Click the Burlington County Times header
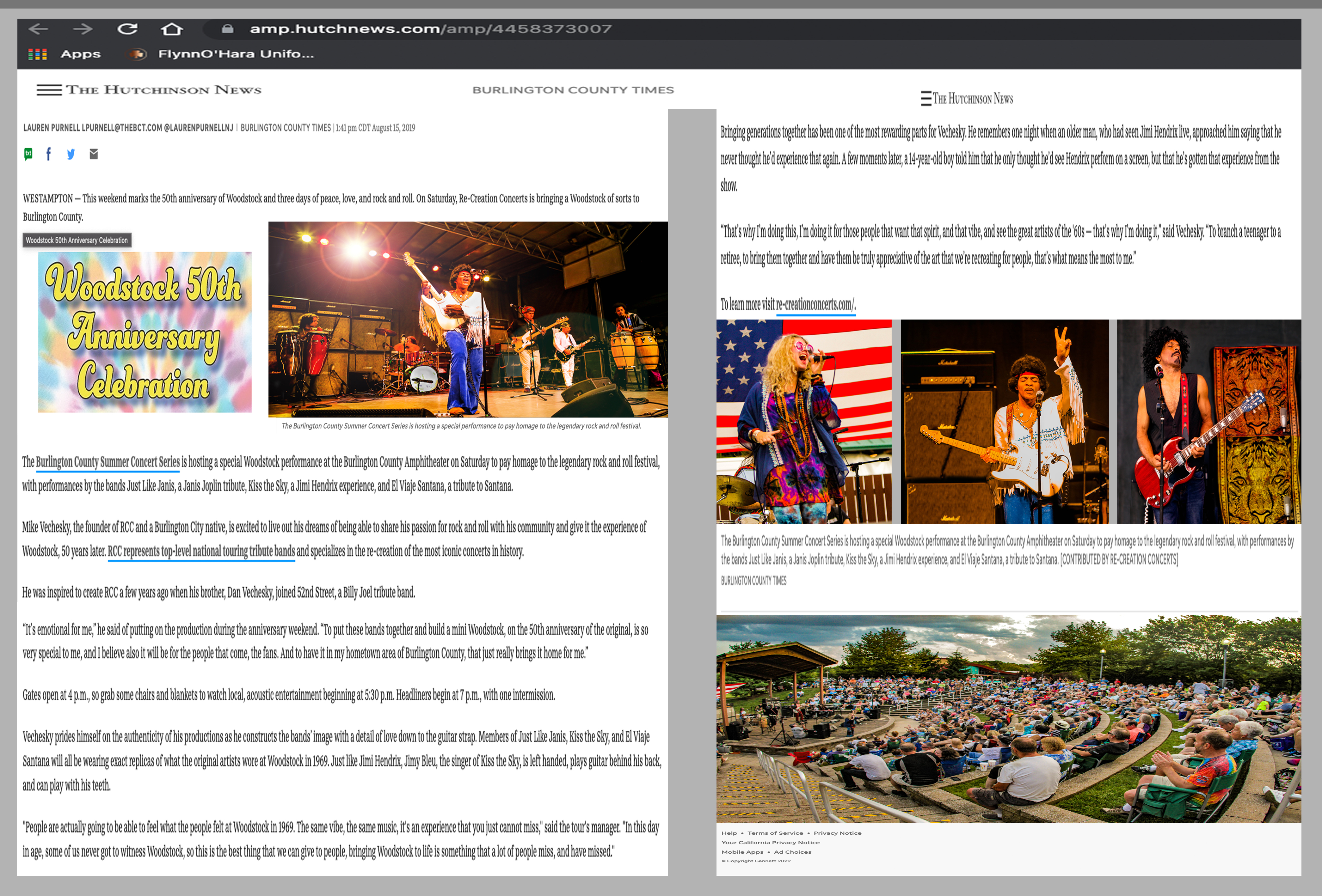This screenshot has height=896, width=1322. pyautogui.click(x=573, y=90)
